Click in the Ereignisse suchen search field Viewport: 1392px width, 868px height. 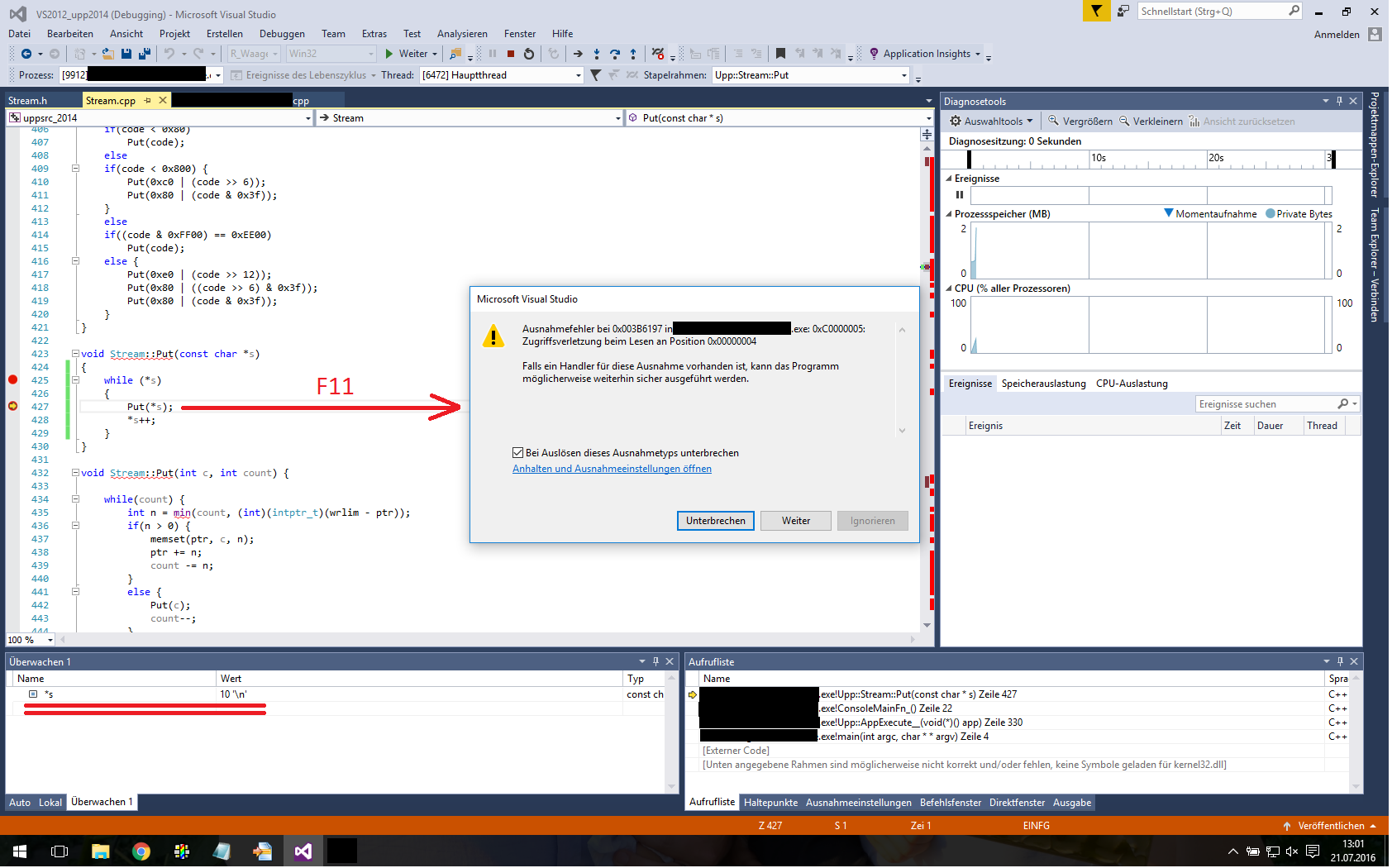(1265, 404)
